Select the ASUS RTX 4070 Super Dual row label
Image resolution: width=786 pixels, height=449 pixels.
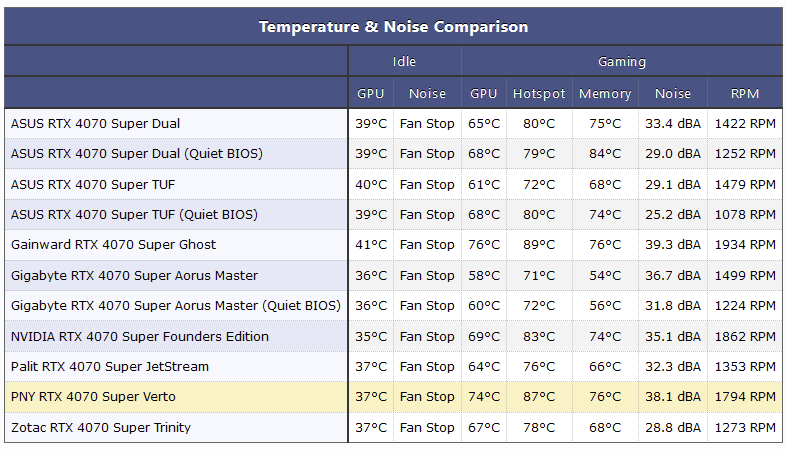(x=95, y=124)
